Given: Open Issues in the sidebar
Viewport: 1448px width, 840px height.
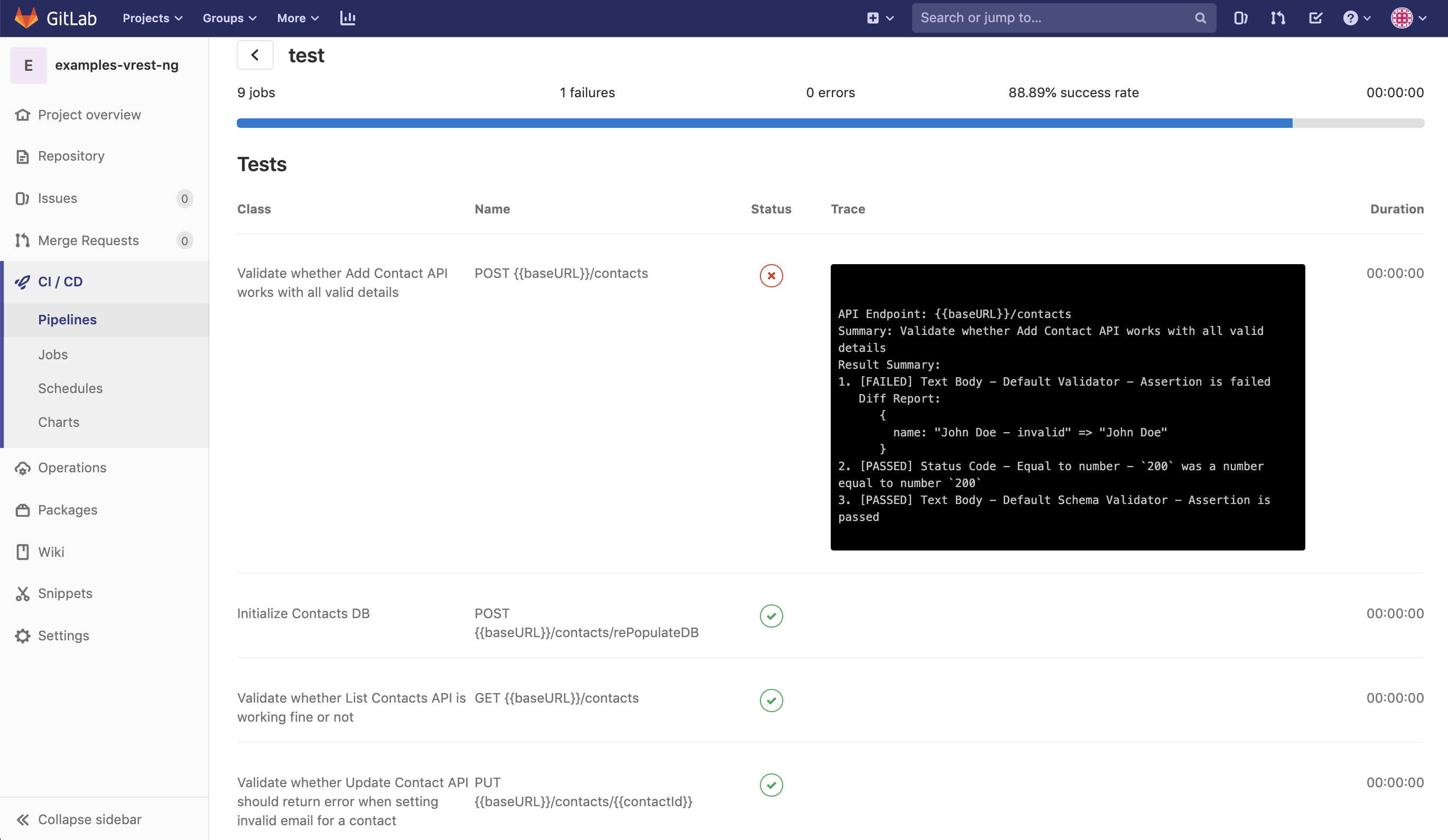Looking at the screenshot, I should 58,198.
